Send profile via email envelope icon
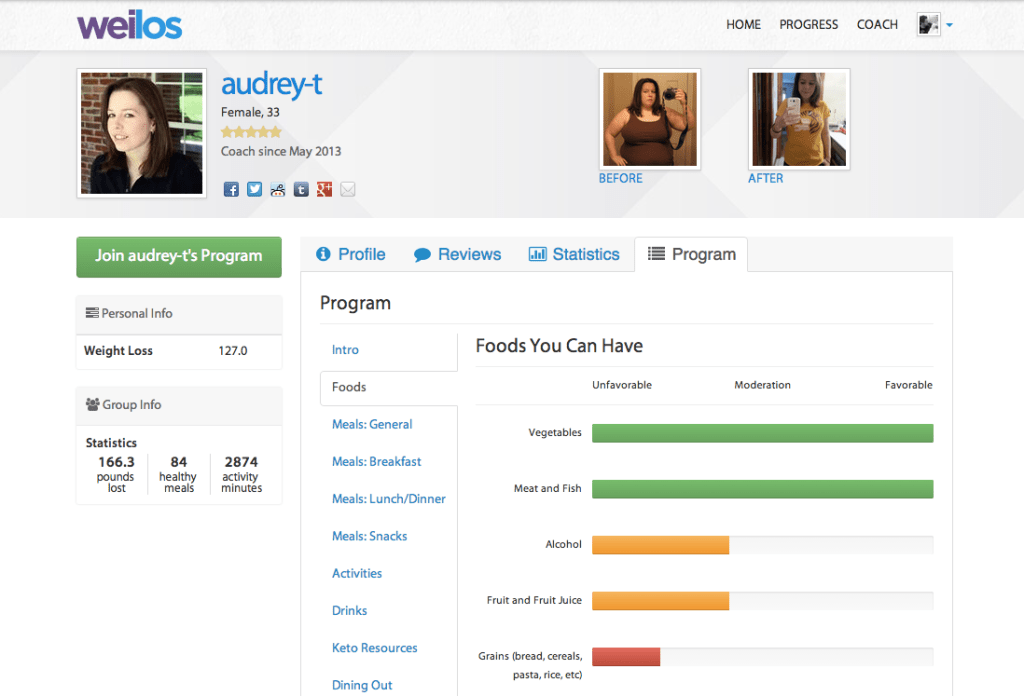This screenshot has height=696, width=1024. pyautogui.click(x=348, y=189)
